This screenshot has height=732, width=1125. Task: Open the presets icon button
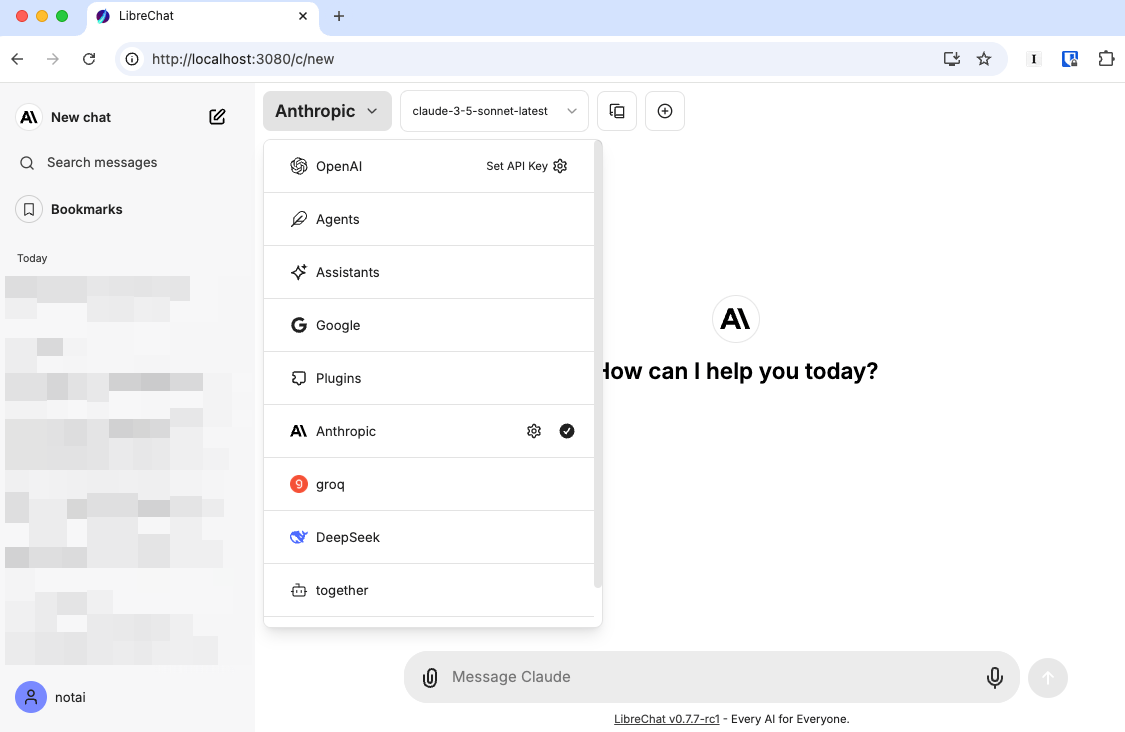point(617,111)
